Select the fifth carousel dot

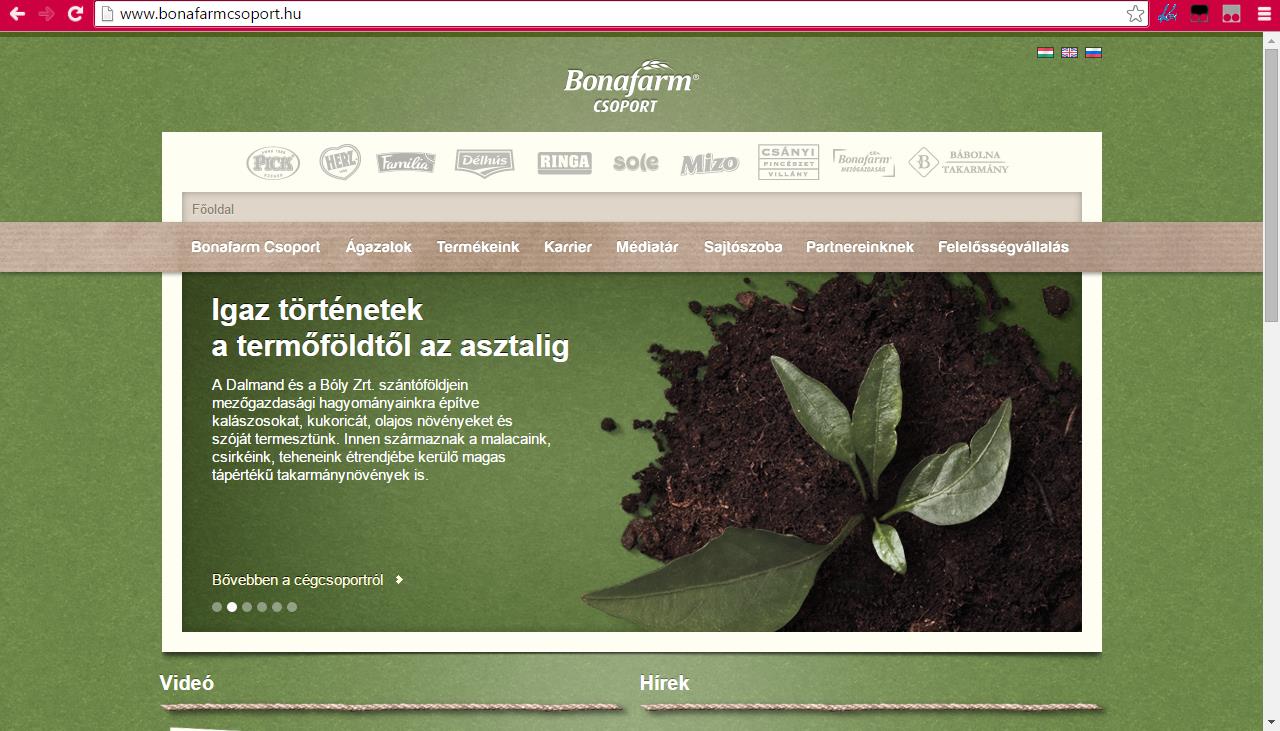(277, 607)
